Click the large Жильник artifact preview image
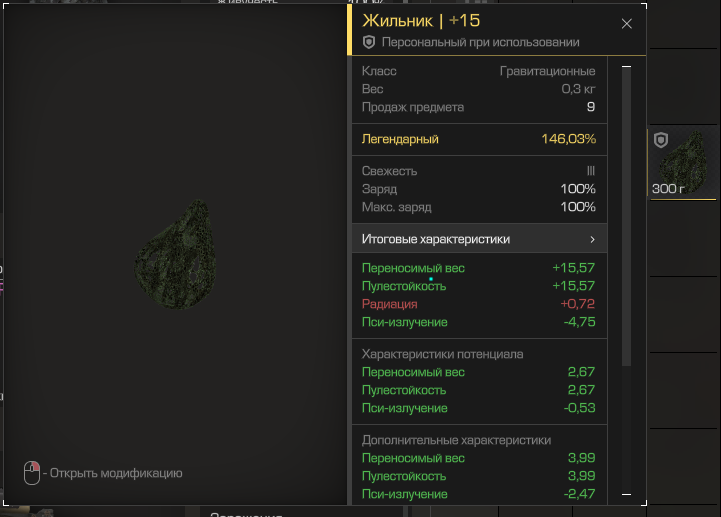Viewport: 721px width, 517px height. (x=175, y=255)
